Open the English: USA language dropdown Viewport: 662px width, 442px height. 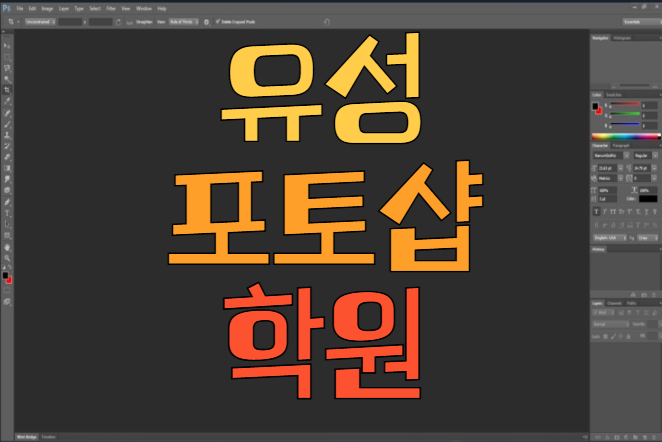click(x=610, y=238)
